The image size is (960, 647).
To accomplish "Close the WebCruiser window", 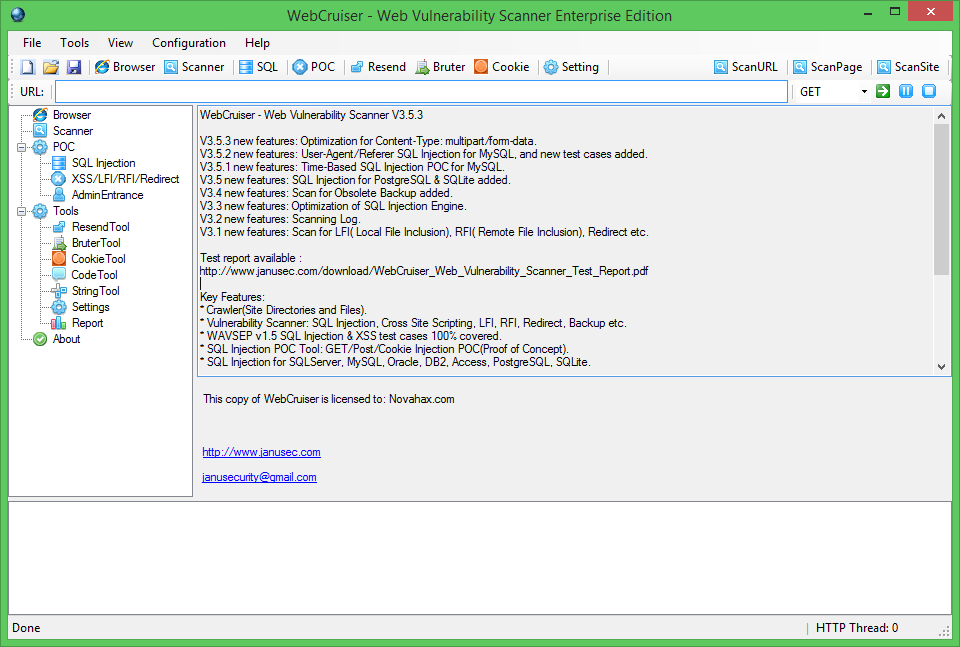I will tap(930, 12).
